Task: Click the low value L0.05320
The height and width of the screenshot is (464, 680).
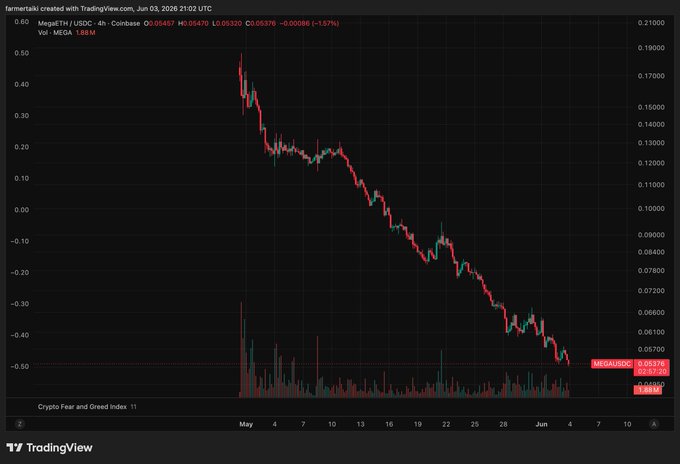Action: point(227,23)
